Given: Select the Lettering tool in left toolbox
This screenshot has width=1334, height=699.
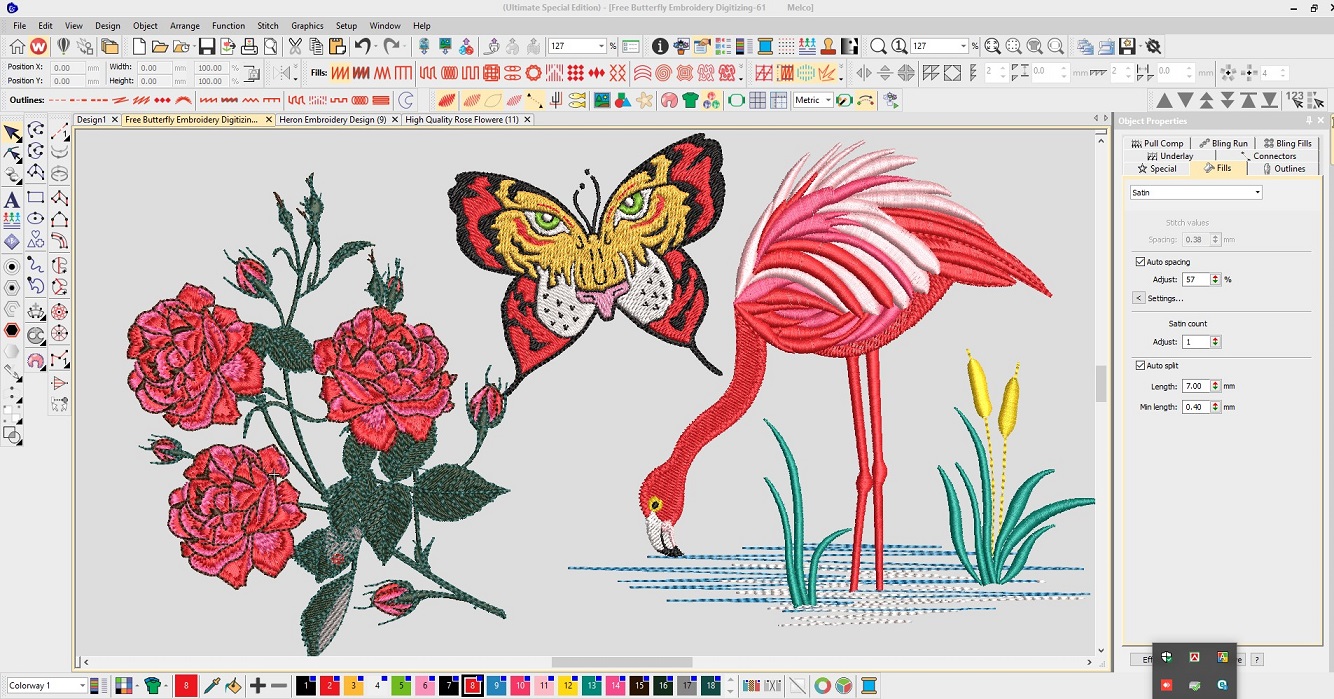Looking at the screenshot, I should tap(12, 198).
